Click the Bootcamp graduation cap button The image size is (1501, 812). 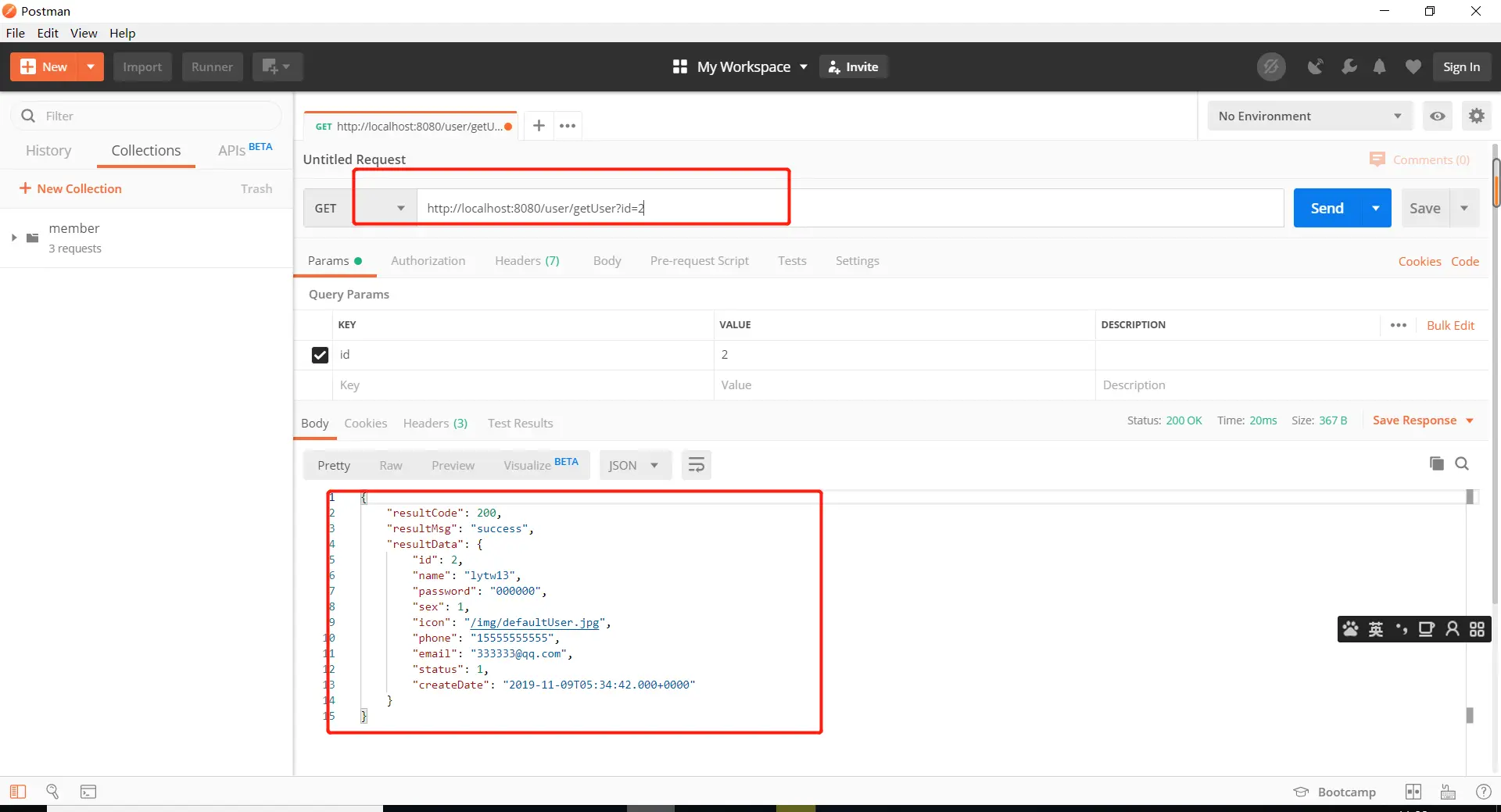pos(1334,792)
